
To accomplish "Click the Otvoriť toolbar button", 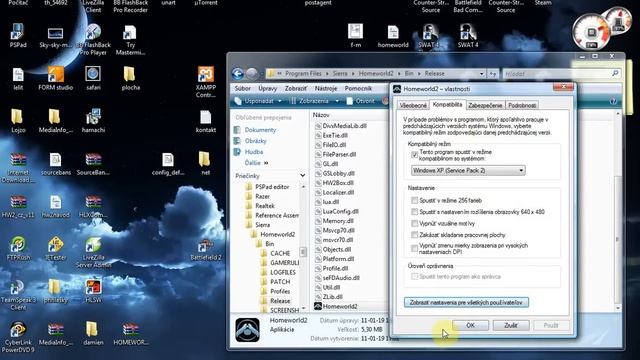I will 361,101.
